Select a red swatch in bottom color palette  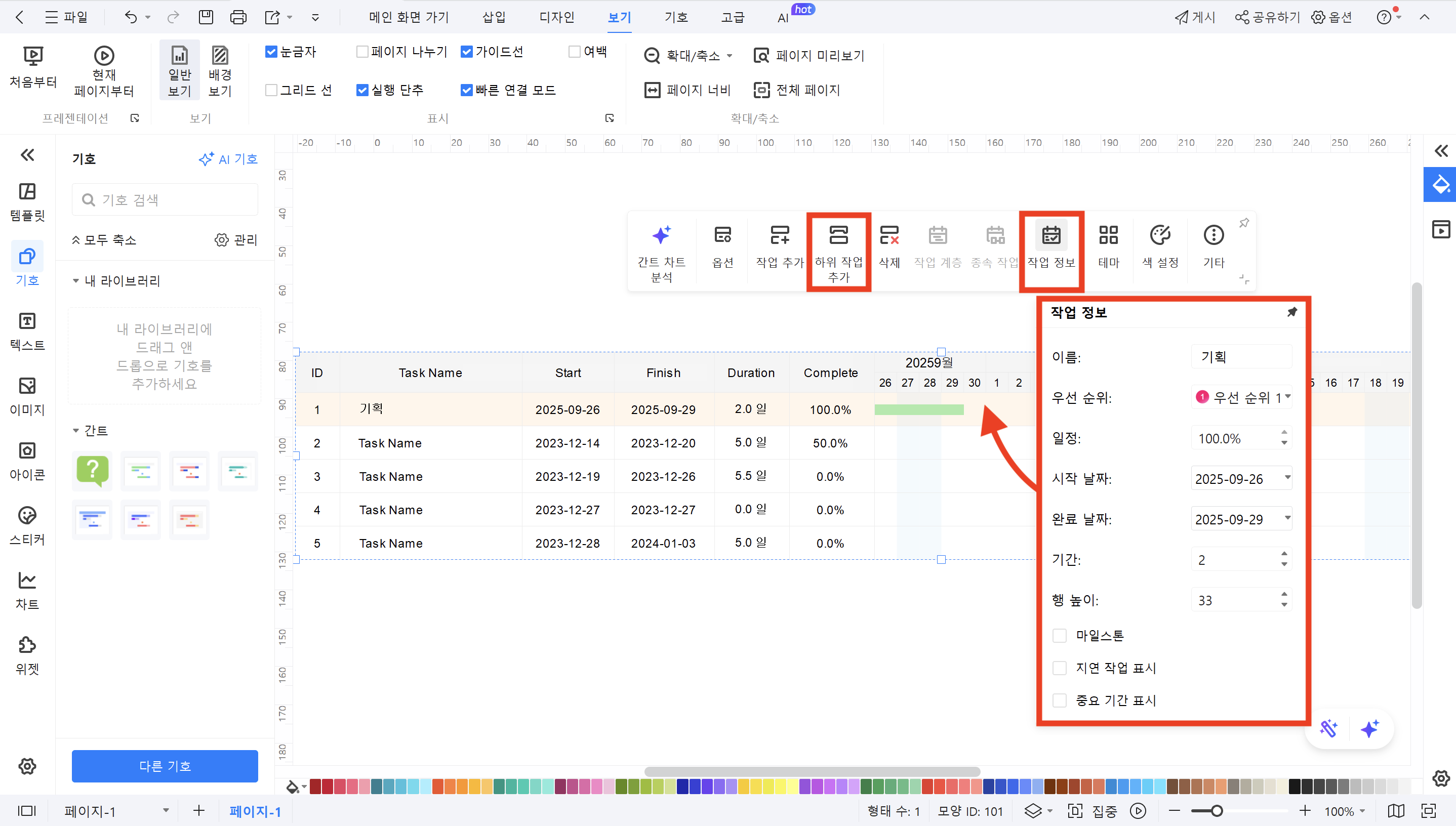coord(323,787)
